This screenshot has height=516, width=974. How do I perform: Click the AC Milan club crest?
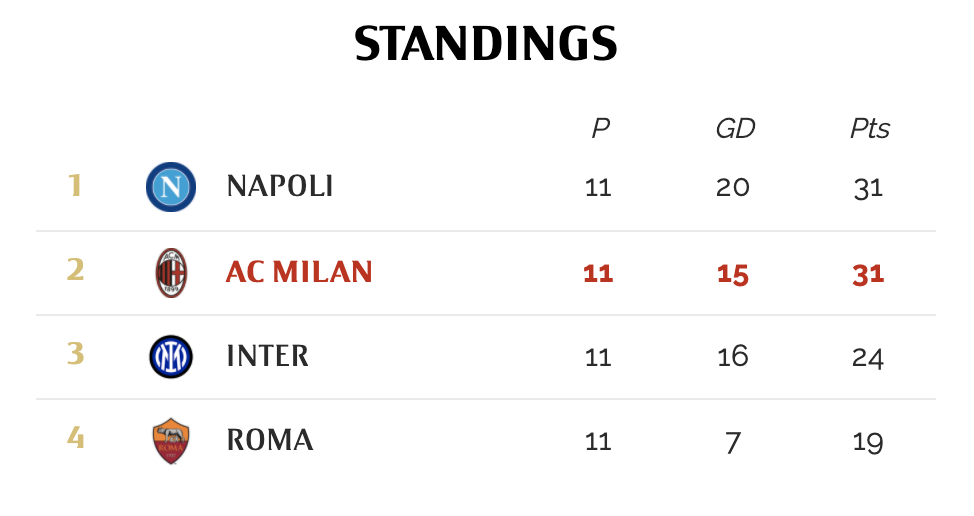(170, 272)
